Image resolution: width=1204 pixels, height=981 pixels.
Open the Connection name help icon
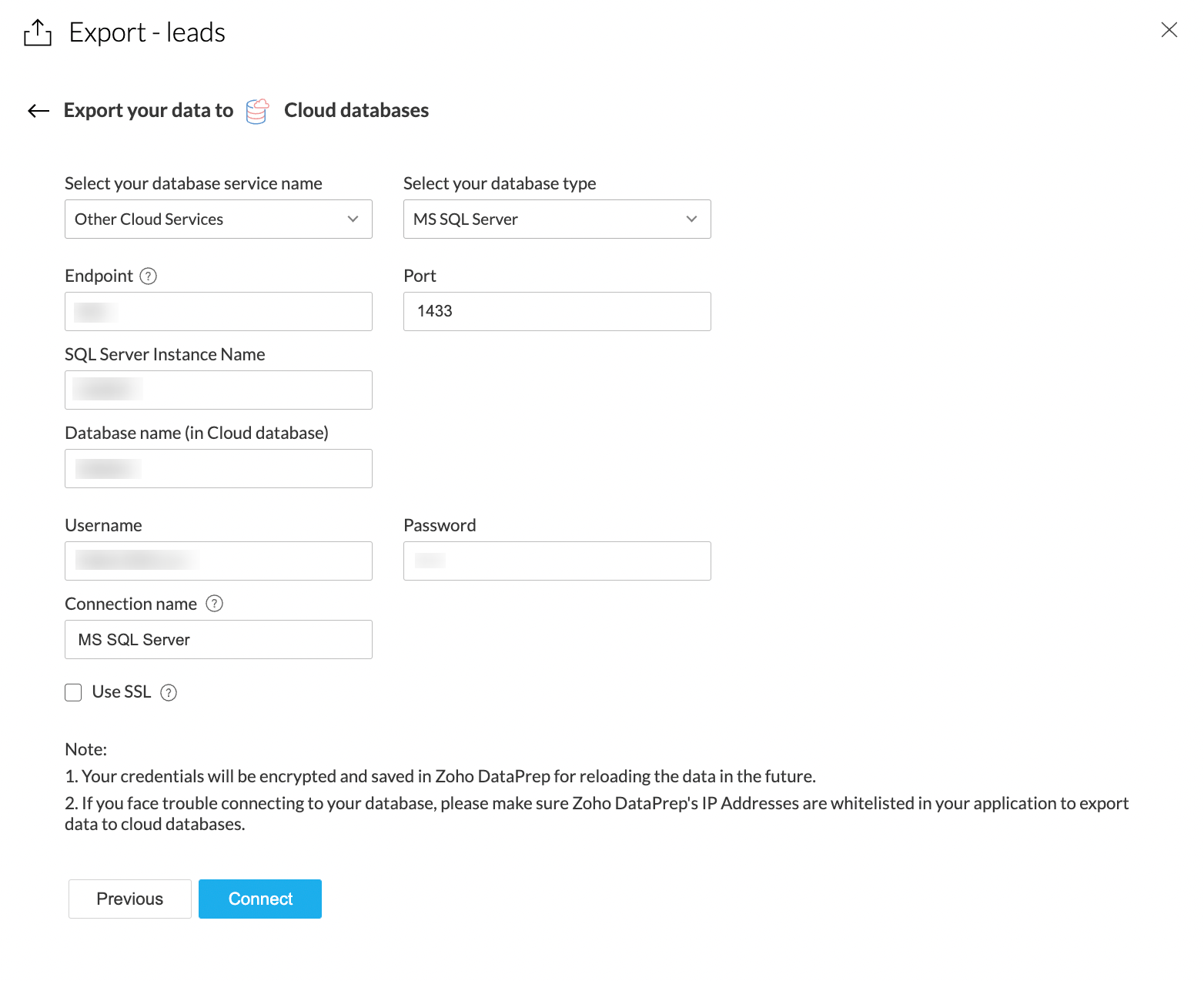coord(215,604)
